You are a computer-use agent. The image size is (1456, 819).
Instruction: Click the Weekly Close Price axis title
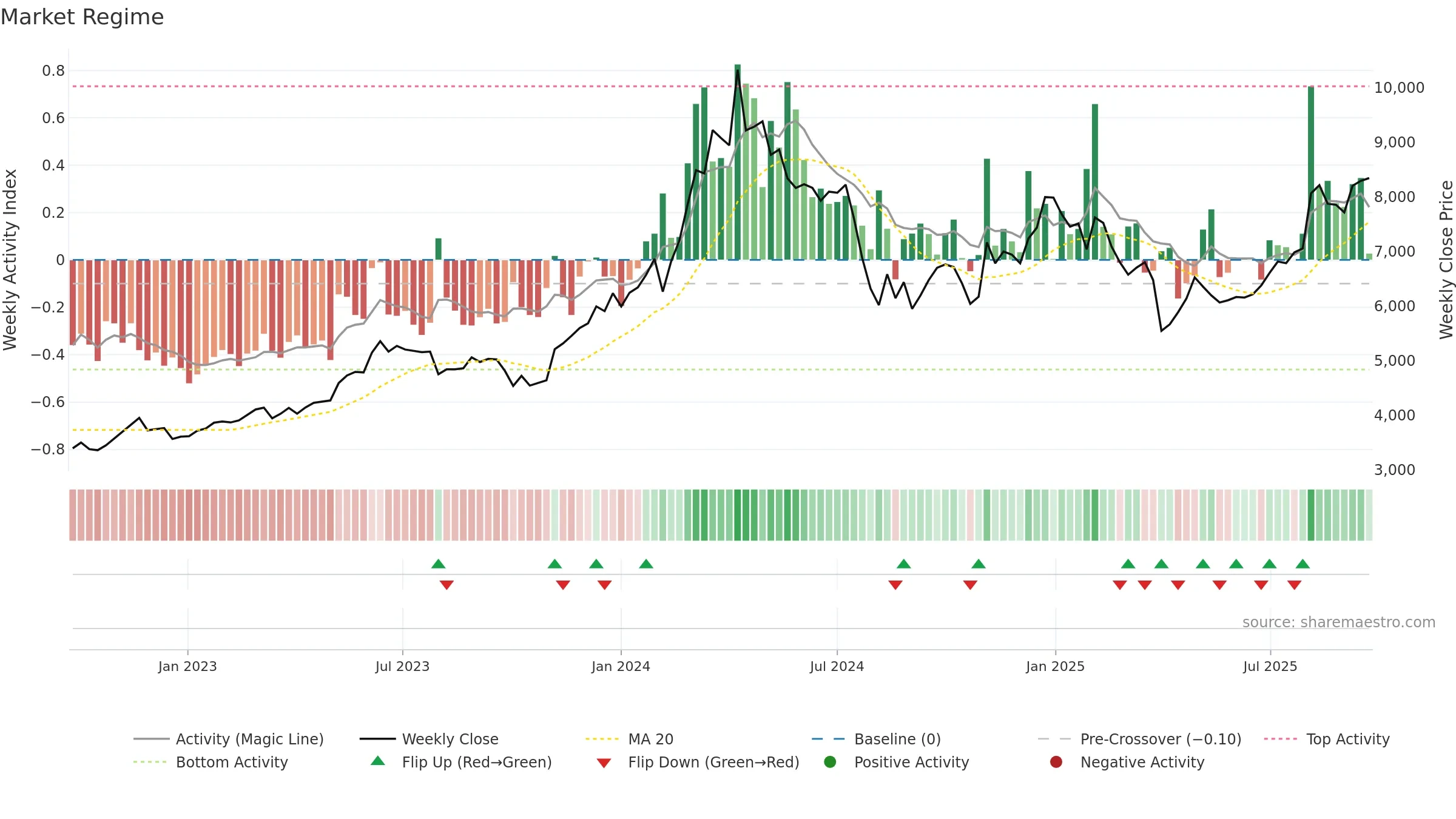tap(1446, 260)
